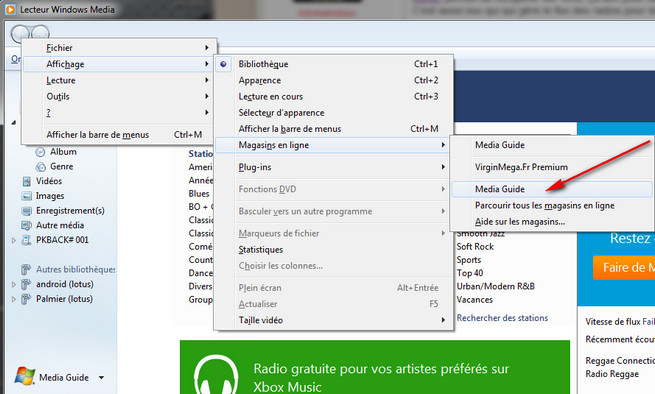Click the Autre média icon in the sidebar

[26, 226]
